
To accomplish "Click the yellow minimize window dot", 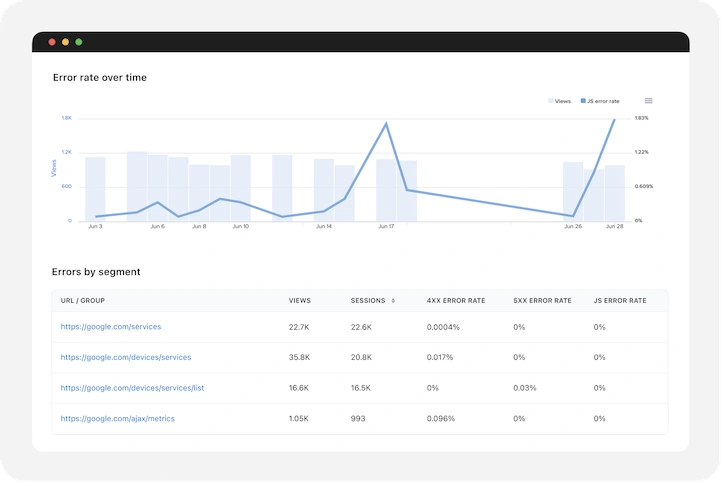I will 65,42.
